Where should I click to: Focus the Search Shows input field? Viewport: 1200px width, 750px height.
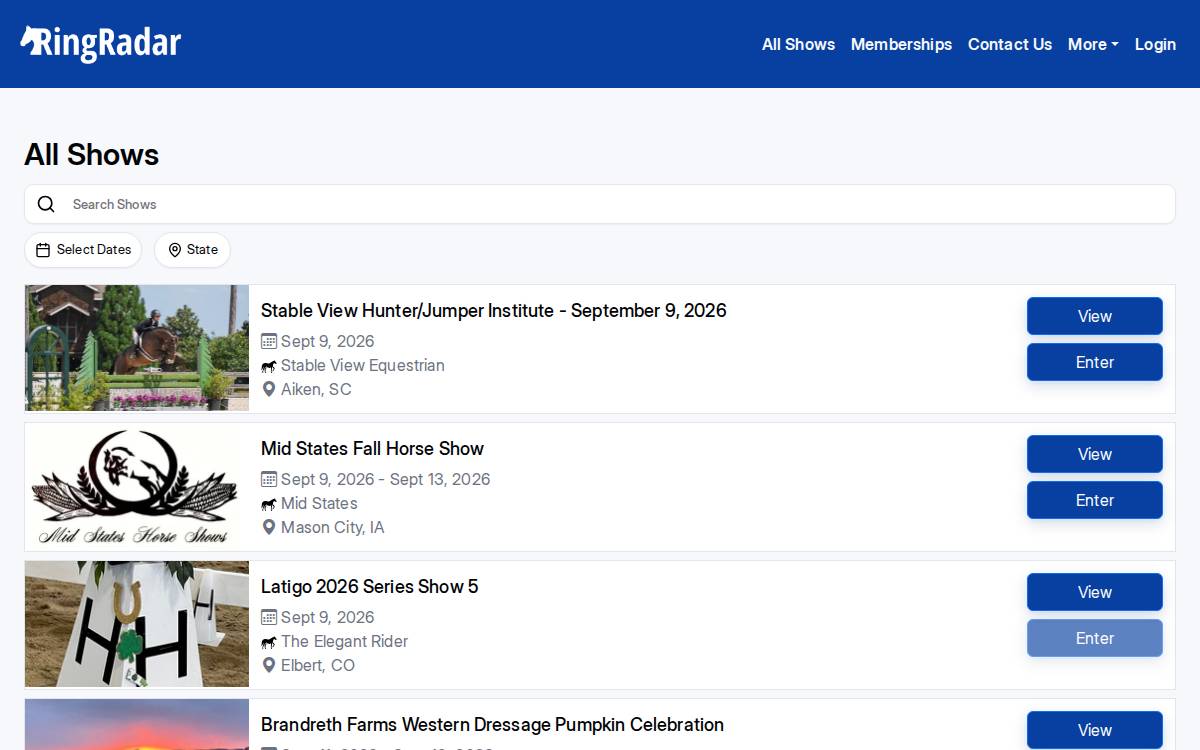click(x=600, y=204)
